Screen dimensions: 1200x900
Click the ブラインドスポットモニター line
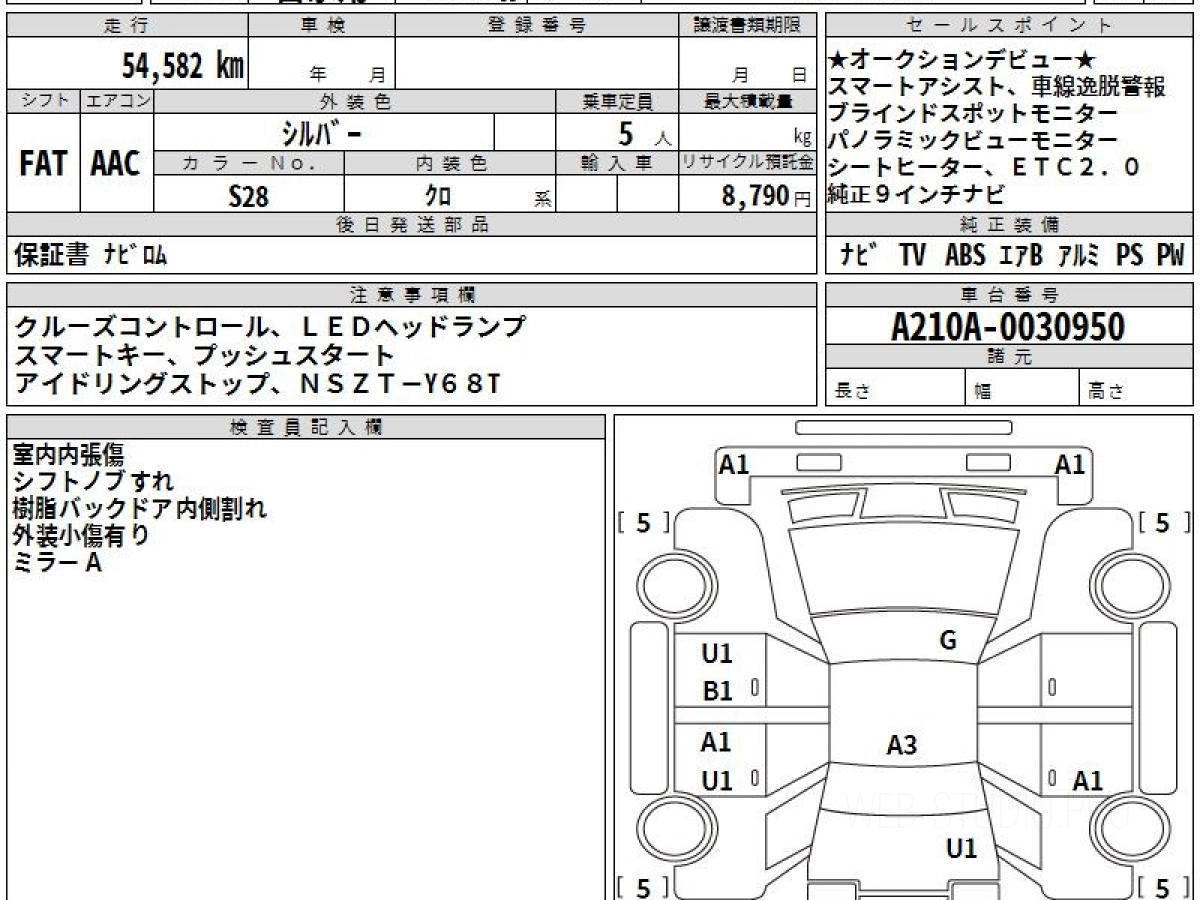pos(973,113)
